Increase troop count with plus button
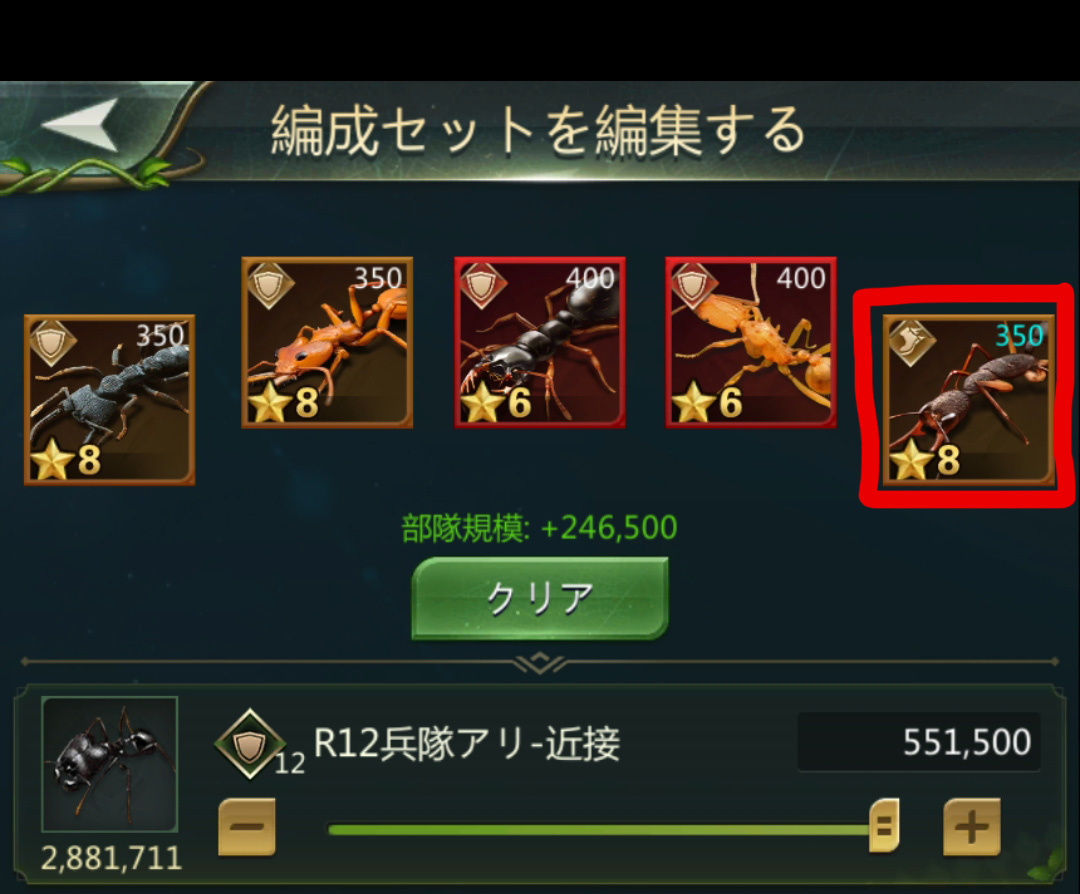 click(x=972, y=827)
